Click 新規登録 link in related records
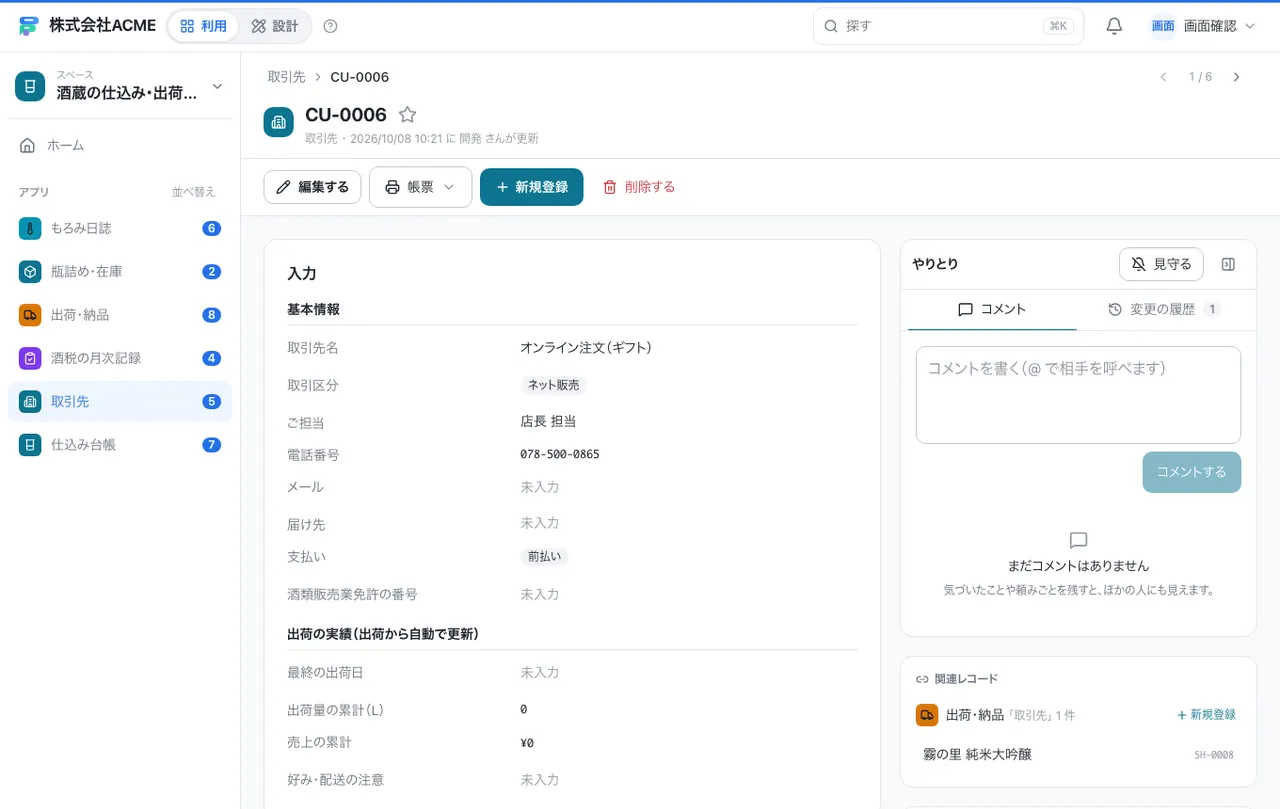This screenshot has width=1280, height=809. click(x=1206, y=715)
